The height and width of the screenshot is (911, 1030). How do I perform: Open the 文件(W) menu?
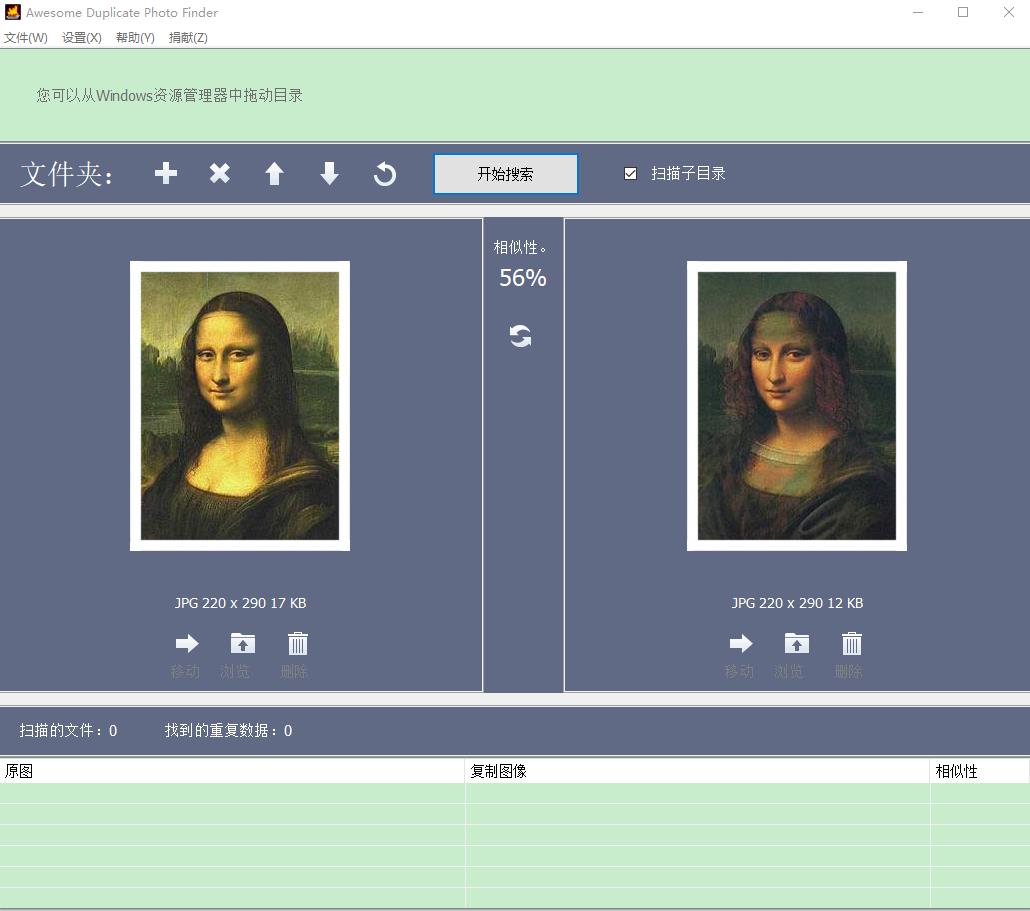(26, 38)
